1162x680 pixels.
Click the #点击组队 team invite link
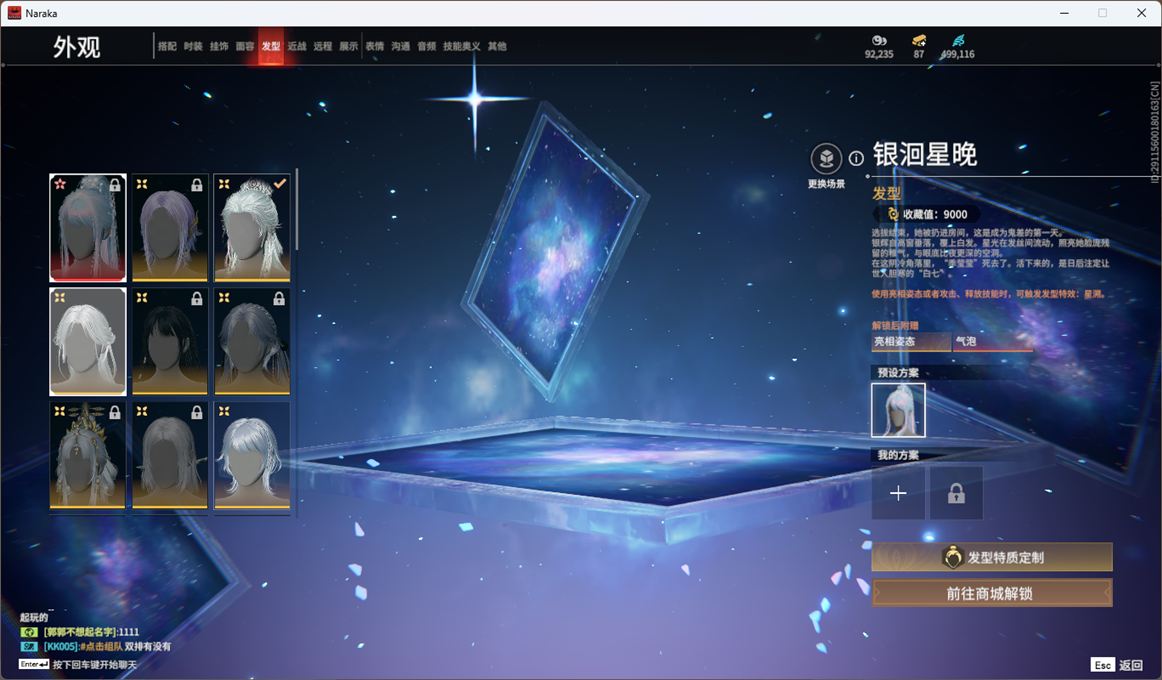coord(100,647)
